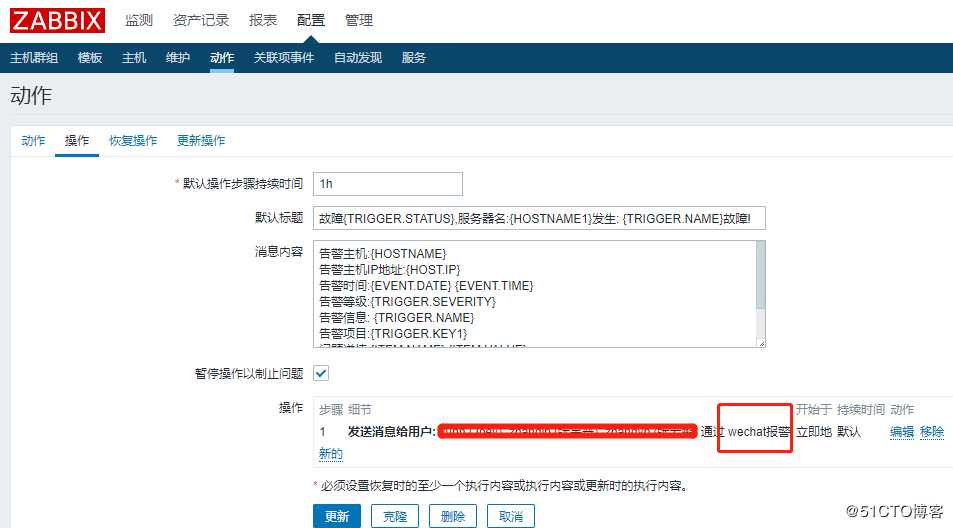
Task: Click the 细节 column header
Action: pyautogui.click(x=360, y=410)
